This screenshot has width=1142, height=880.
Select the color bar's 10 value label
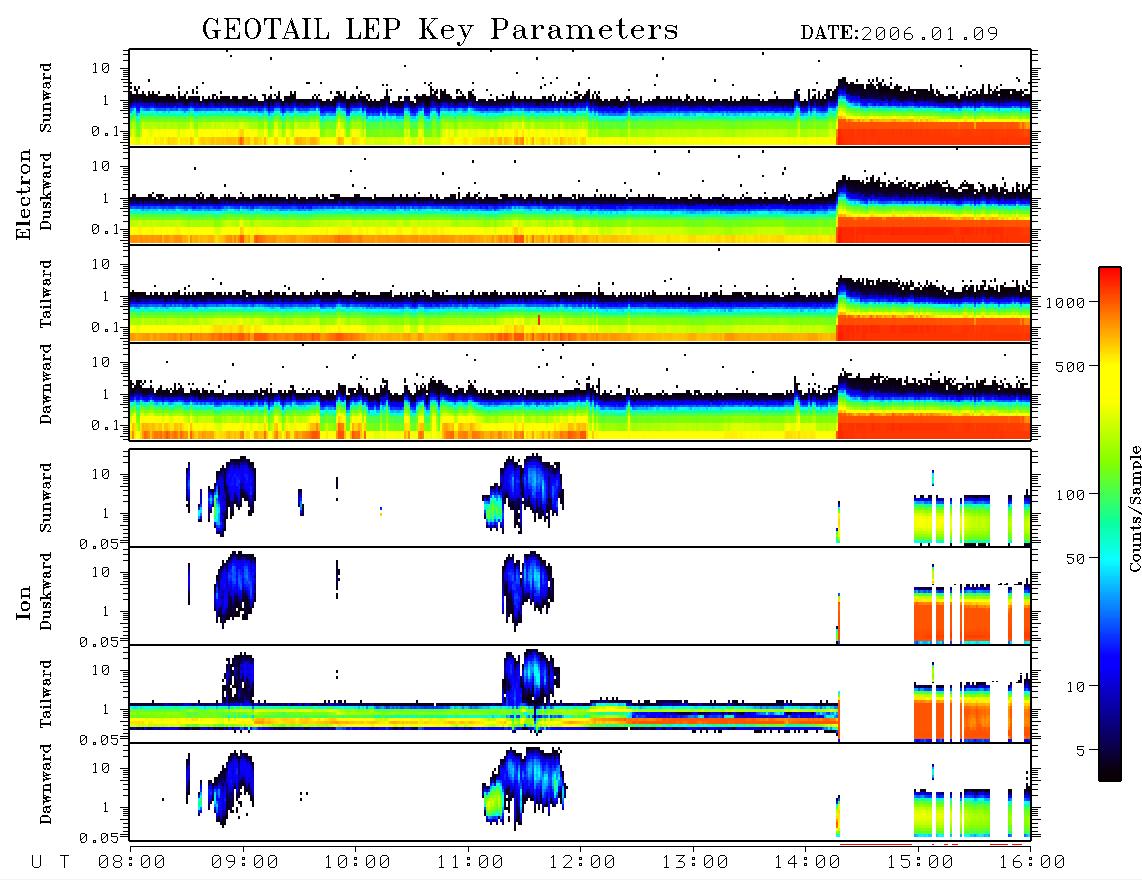[x=1075, y=687]
